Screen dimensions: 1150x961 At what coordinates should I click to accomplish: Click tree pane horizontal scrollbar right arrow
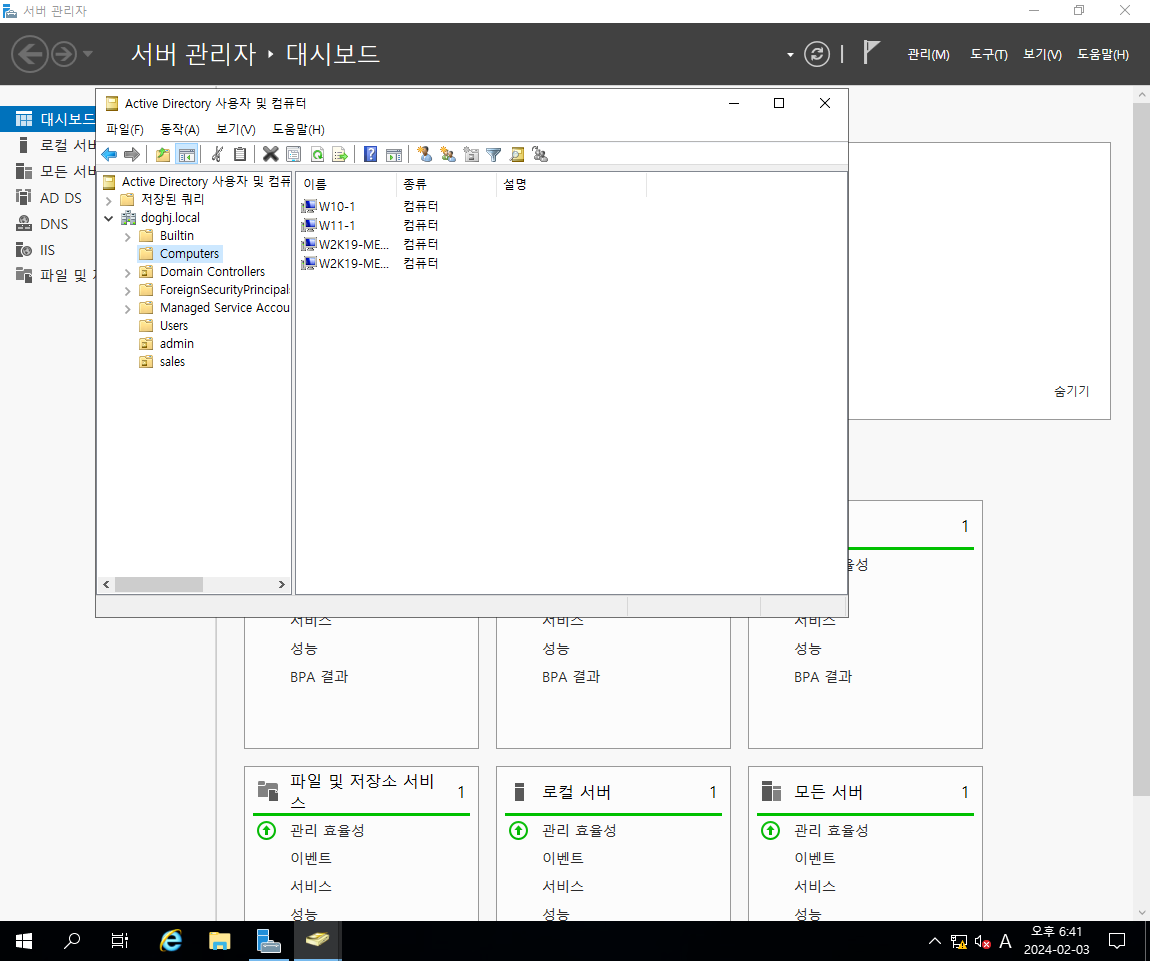pyautogui.click(x=282, y=585)
